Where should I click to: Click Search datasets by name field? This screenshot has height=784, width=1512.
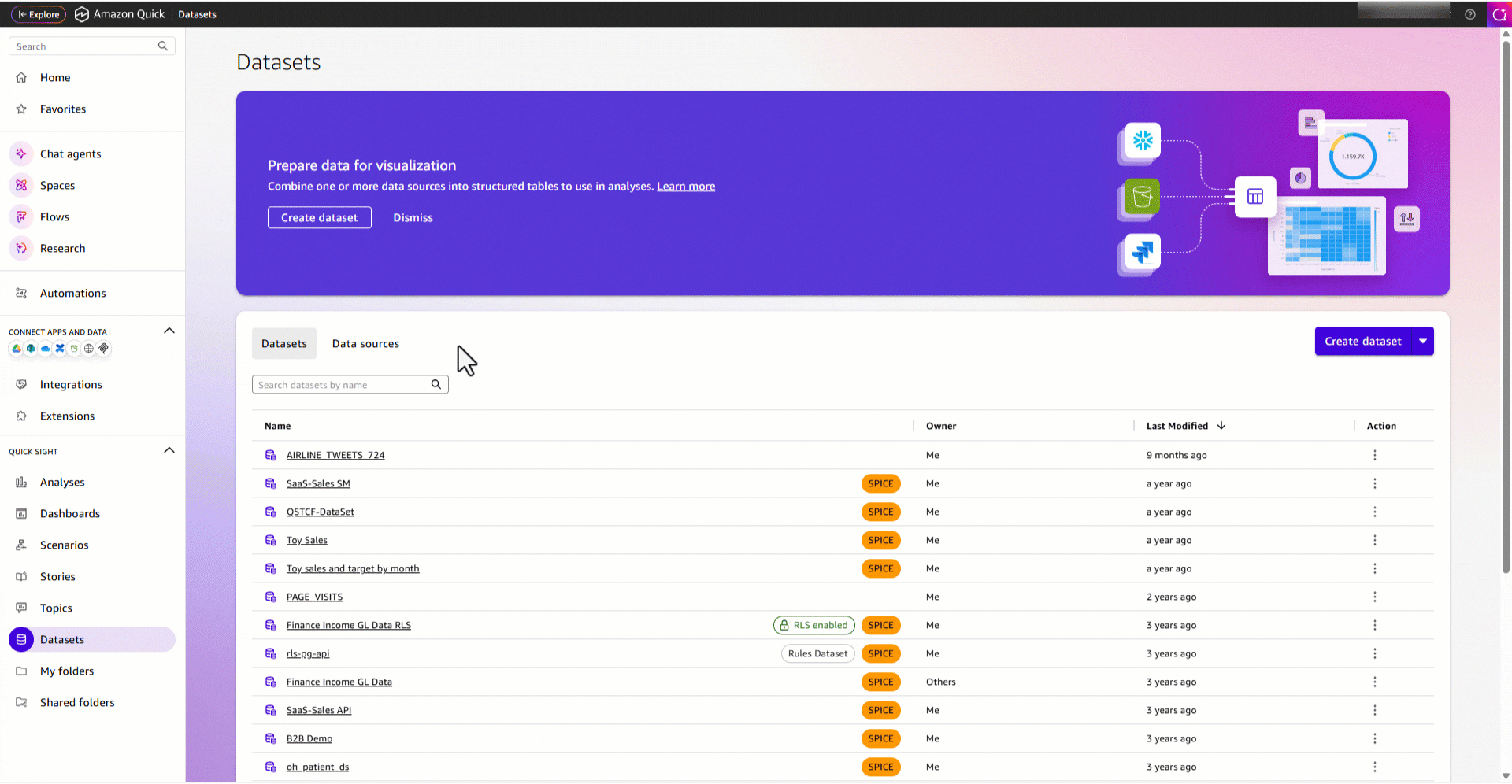tap(350, 385)
